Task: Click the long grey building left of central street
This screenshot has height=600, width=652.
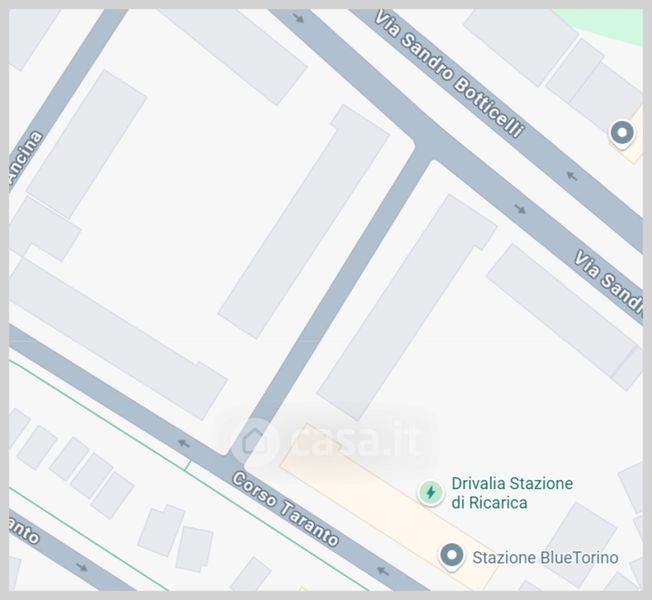Action: pyautogui.click(x=304, y=221)
